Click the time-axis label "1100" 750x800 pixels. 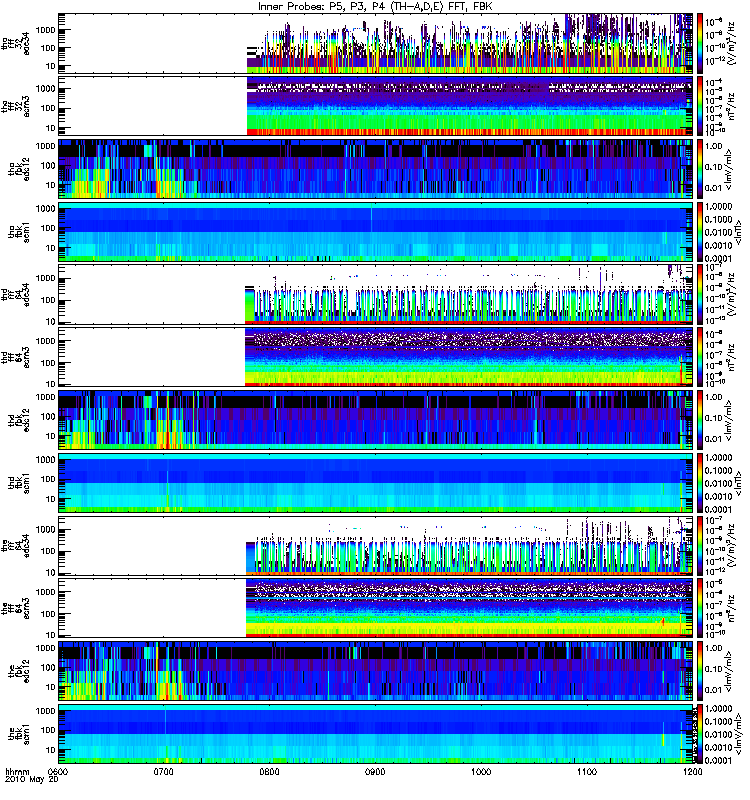[x=587, y=771]
